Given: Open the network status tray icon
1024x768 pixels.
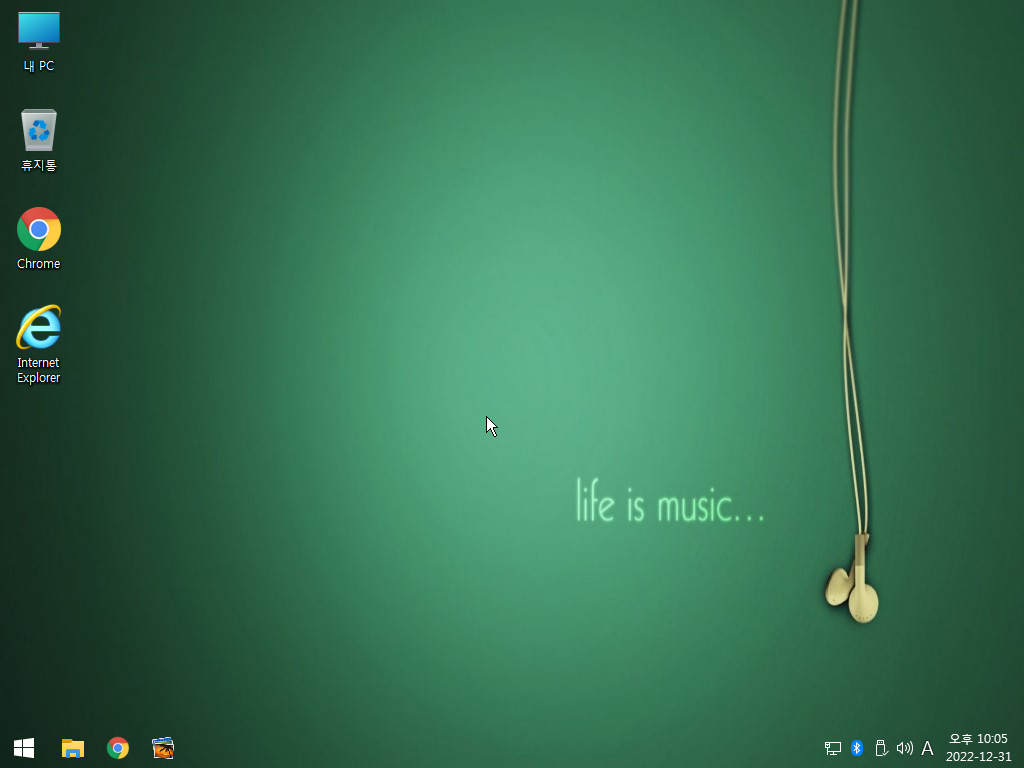Looking at the screenshot, I should click(833, 748).
